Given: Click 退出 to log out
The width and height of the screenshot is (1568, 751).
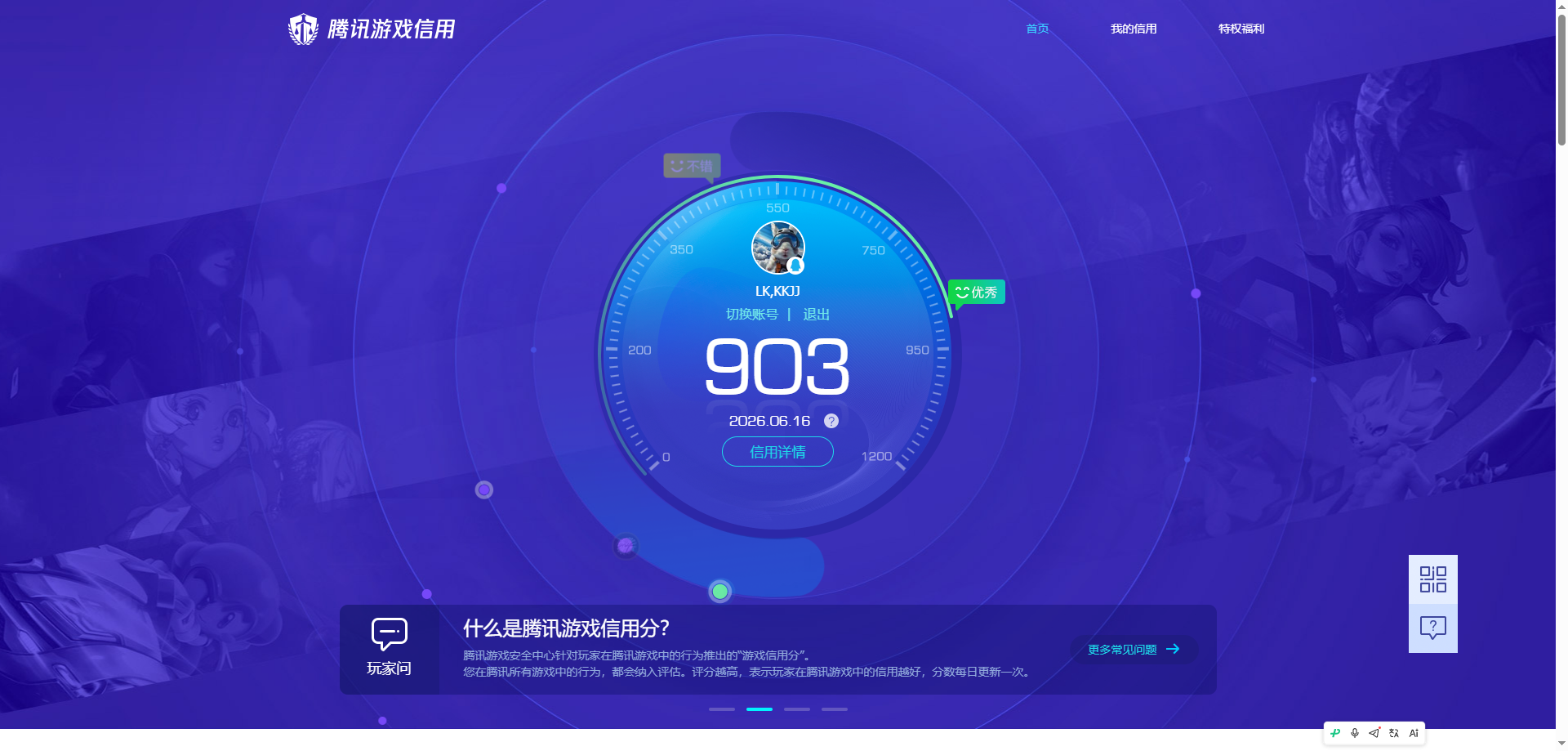Looking at the screenshot, I should coord(817,315).
